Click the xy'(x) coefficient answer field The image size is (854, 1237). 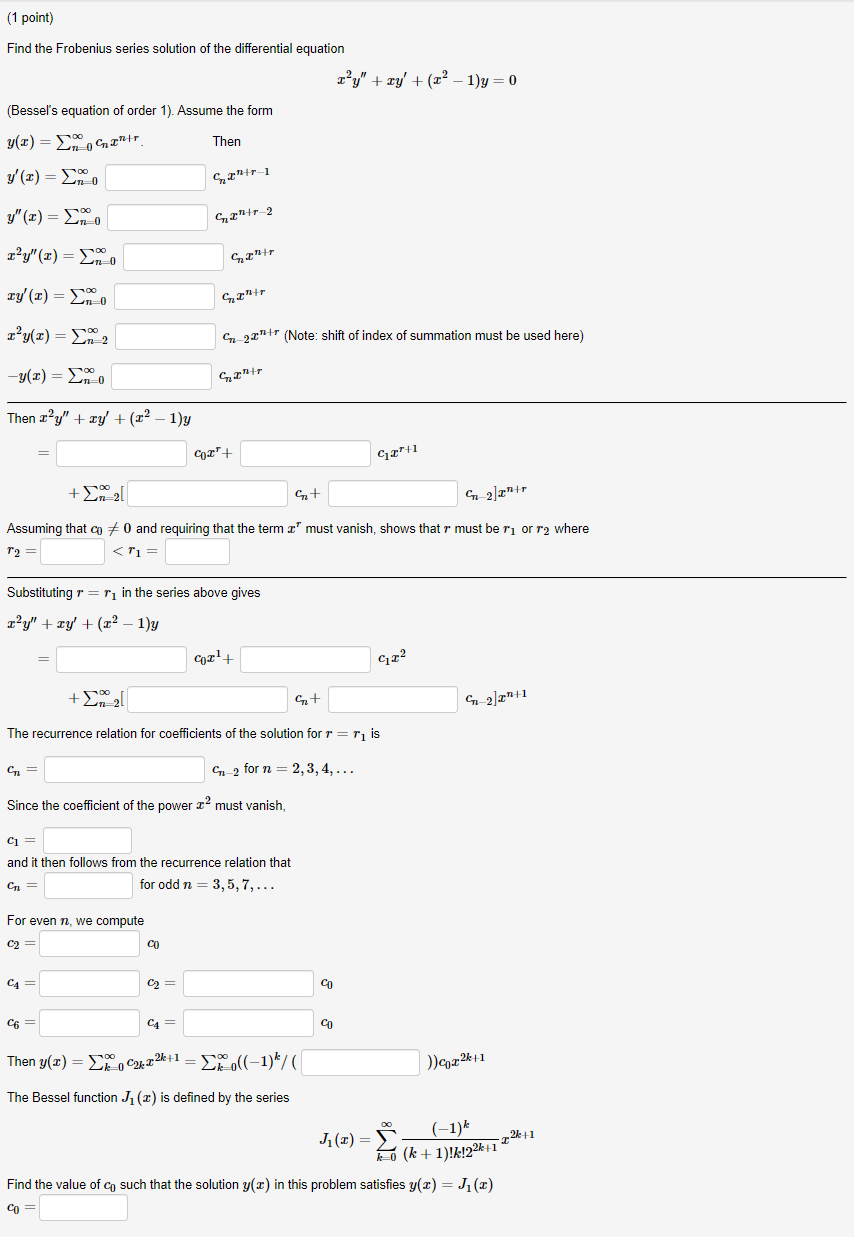[x=165, y=296]
